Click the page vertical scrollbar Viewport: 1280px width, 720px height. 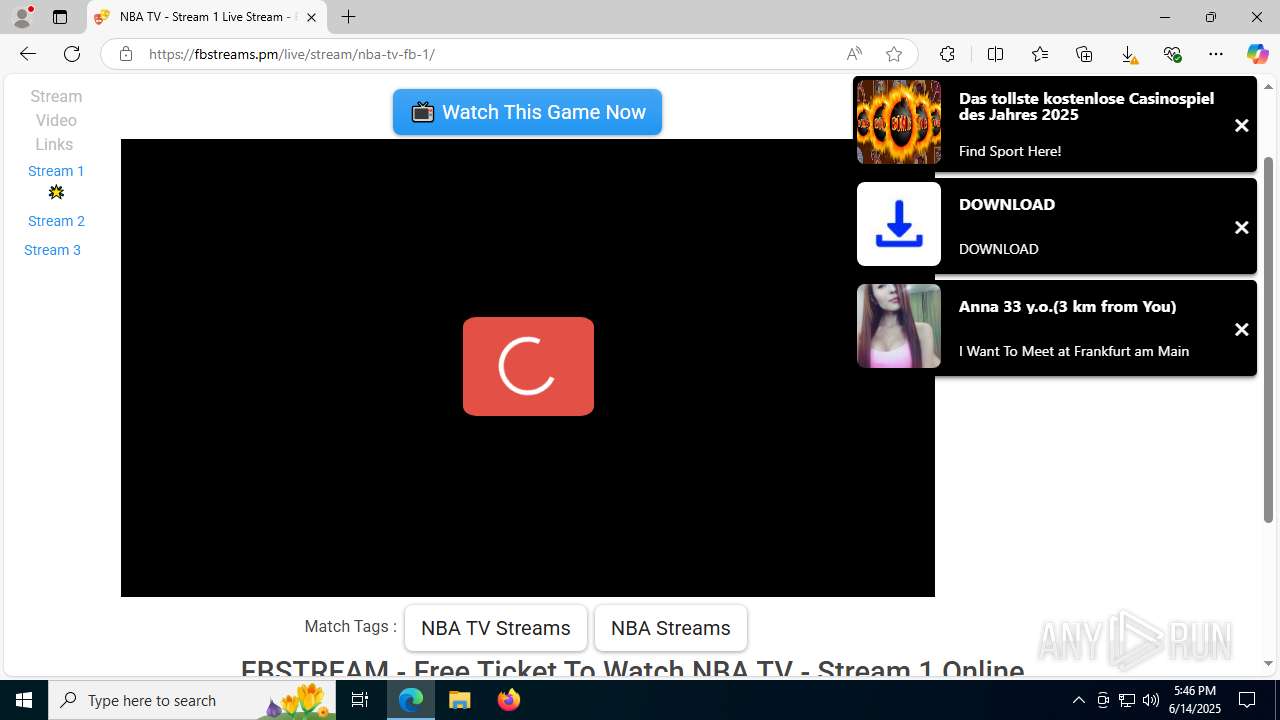coord(1269,340)
